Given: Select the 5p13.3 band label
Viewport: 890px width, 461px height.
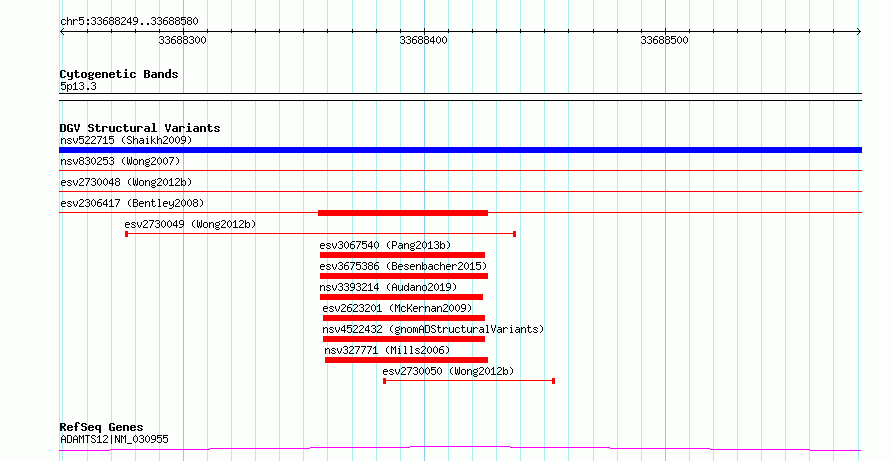Looking at the screenshot, I should pyautogui.click(x=78, y=86).
